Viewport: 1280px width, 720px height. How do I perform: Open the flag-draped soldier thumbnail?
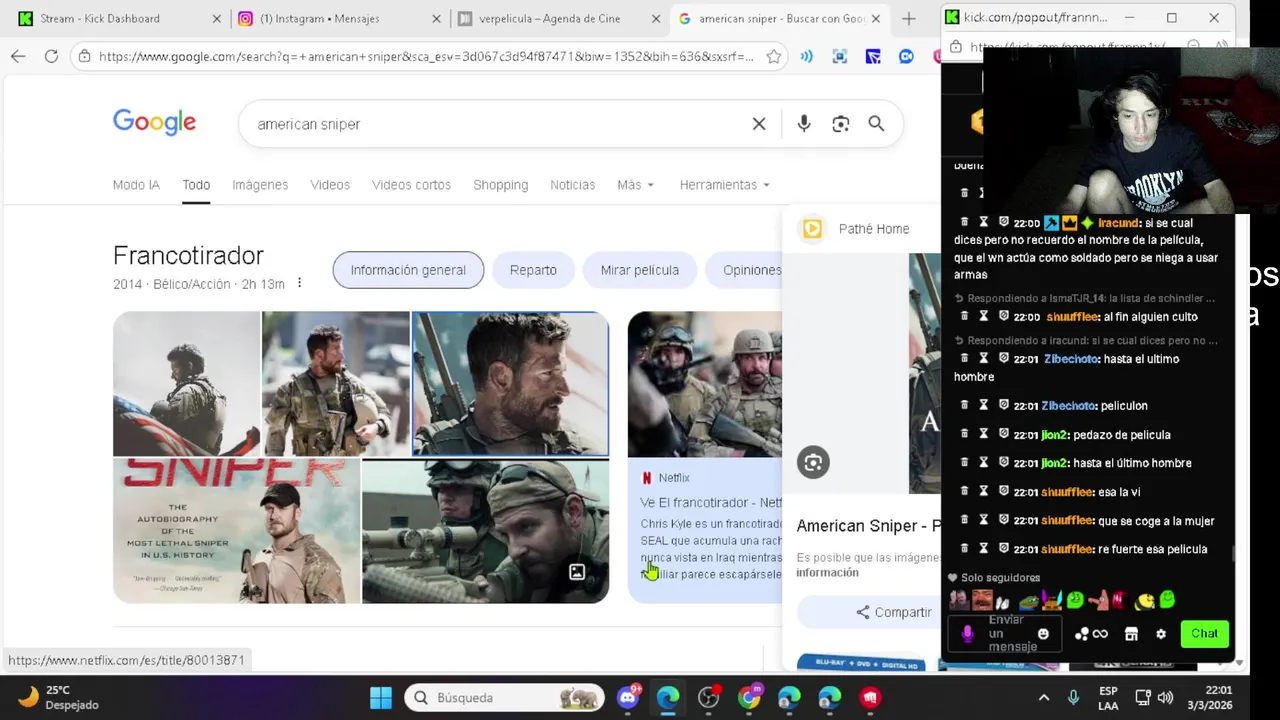tap(186, 383)
